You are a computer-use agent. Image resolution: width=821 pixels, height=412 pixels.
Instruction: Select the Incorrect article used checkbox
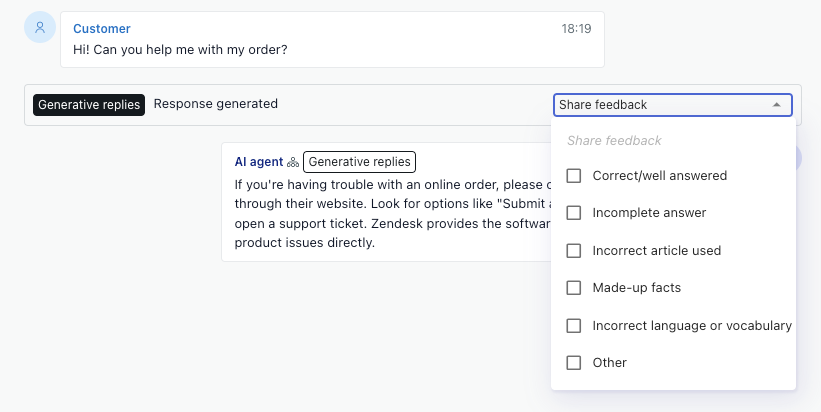[x=574, y=251]
